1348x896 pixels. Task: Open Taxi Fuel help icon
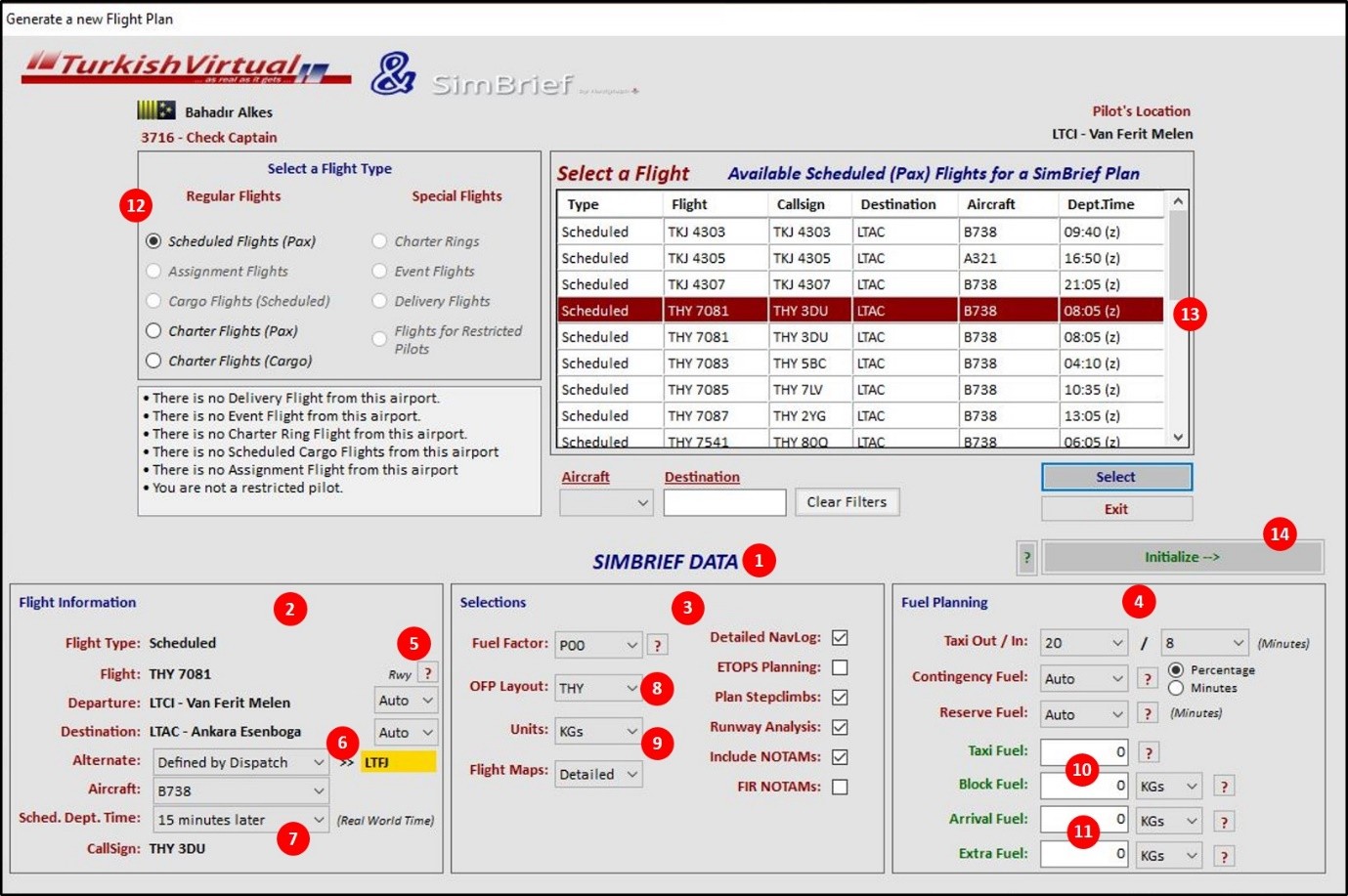coord(1150,752)
